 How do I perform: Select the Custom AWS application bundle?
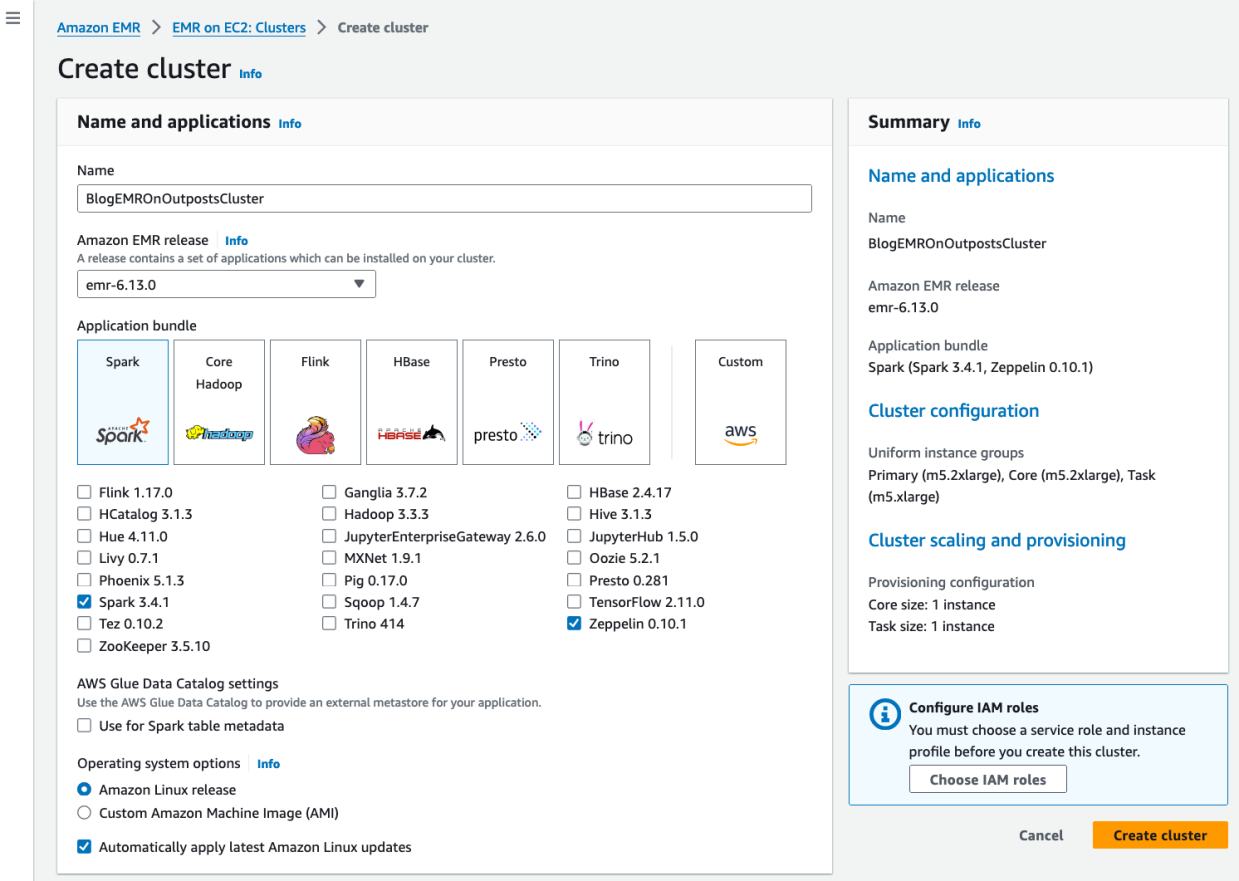740,402
